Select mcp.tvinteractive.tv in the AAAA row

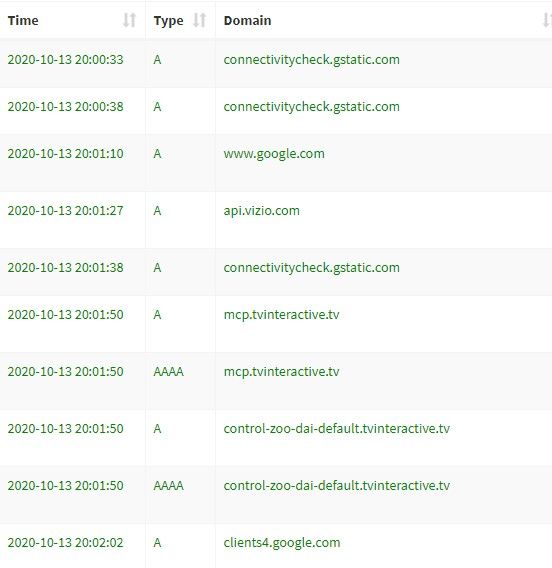click(x=281, y=372)
